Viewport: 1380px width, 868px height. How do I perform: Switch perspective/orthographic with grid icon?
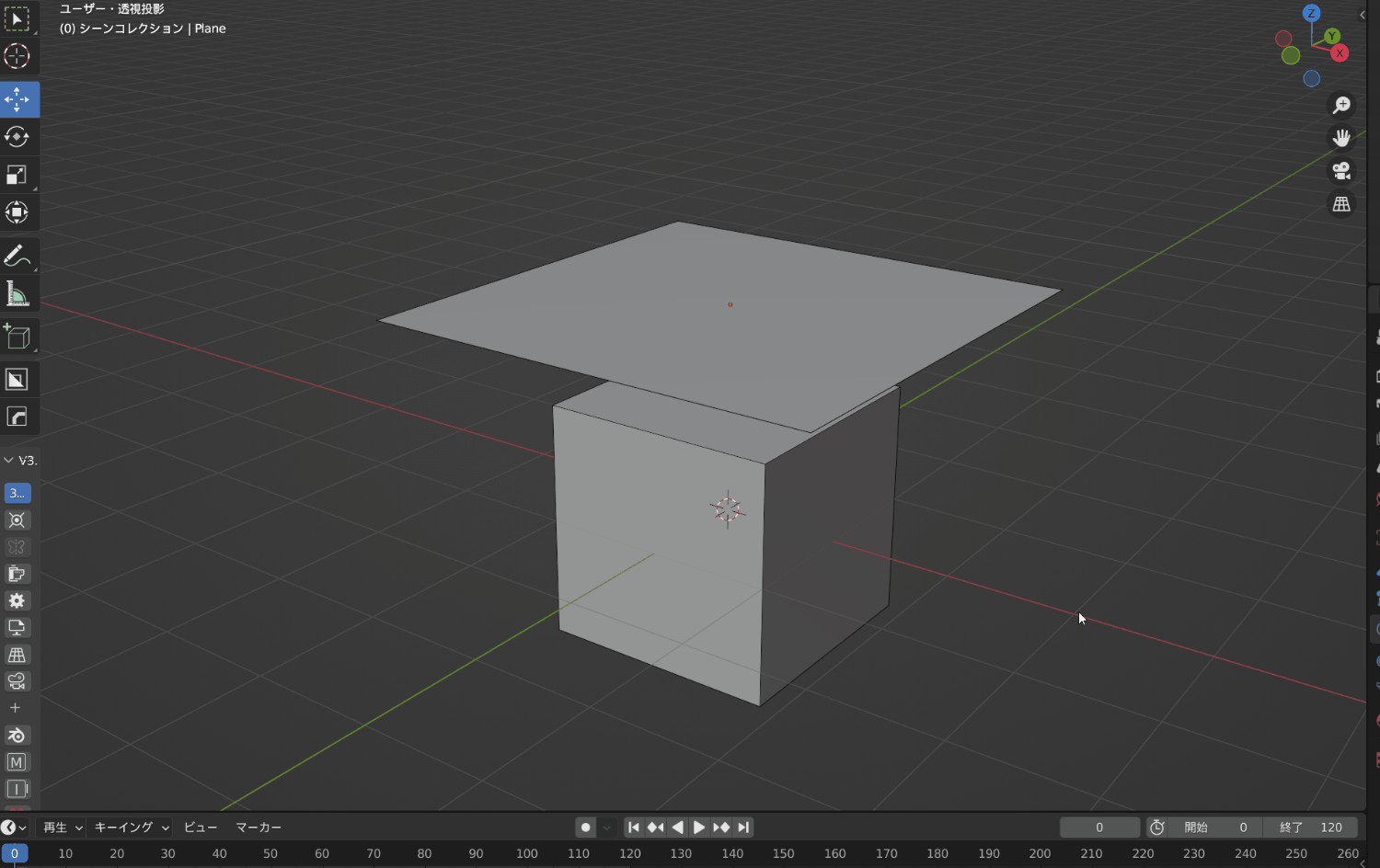pos(1341,204)
